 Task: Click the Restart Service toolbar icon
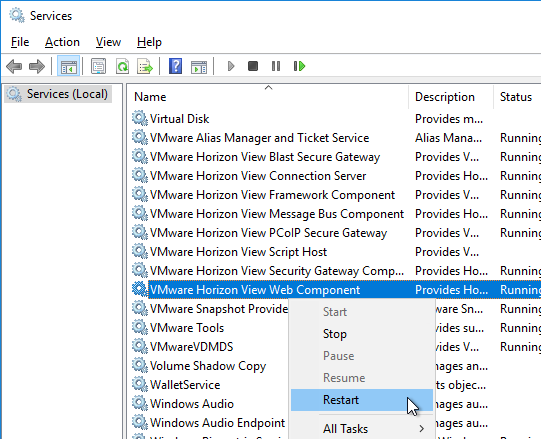point(299,66)
